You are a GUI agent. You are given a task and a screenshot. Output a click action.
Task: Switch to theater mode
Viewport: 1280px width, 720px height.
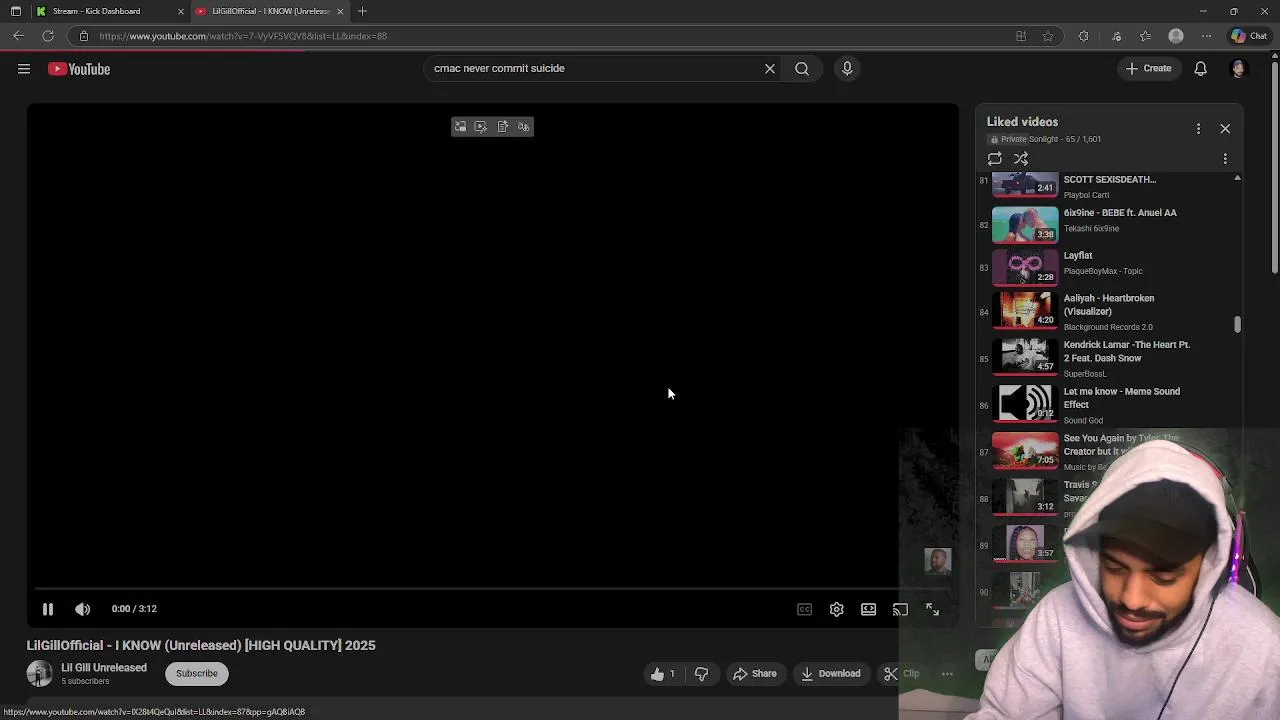tap(869, 609)
